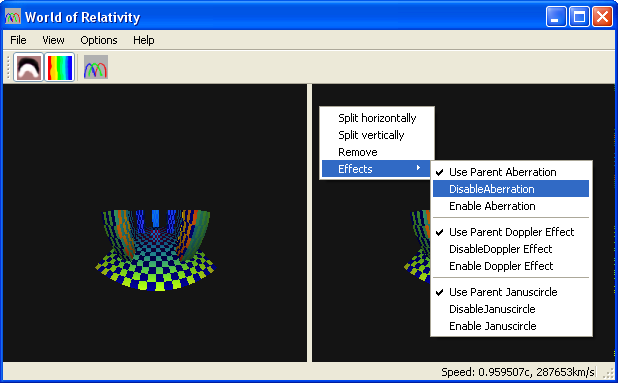Screen dimensions: 618x383
Task: Maximize the application window
Action: pos(579,17)
